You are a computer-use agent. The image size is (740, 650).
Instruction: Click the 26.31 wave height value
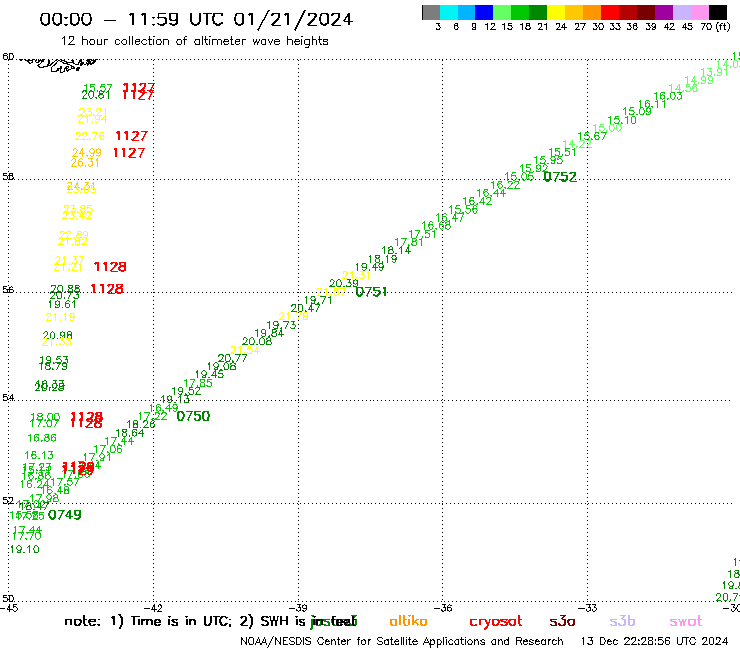click(85, 163)
